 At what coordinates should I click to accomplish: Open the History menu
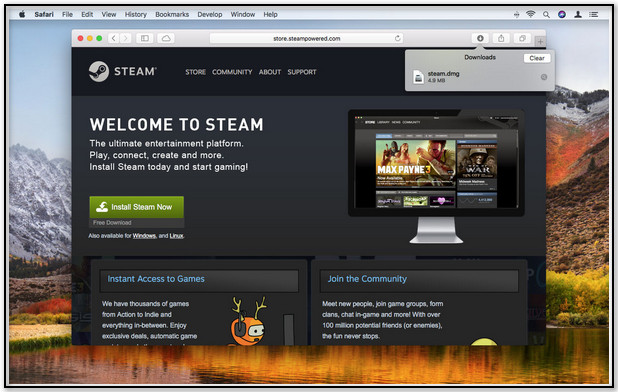(136, 15)
